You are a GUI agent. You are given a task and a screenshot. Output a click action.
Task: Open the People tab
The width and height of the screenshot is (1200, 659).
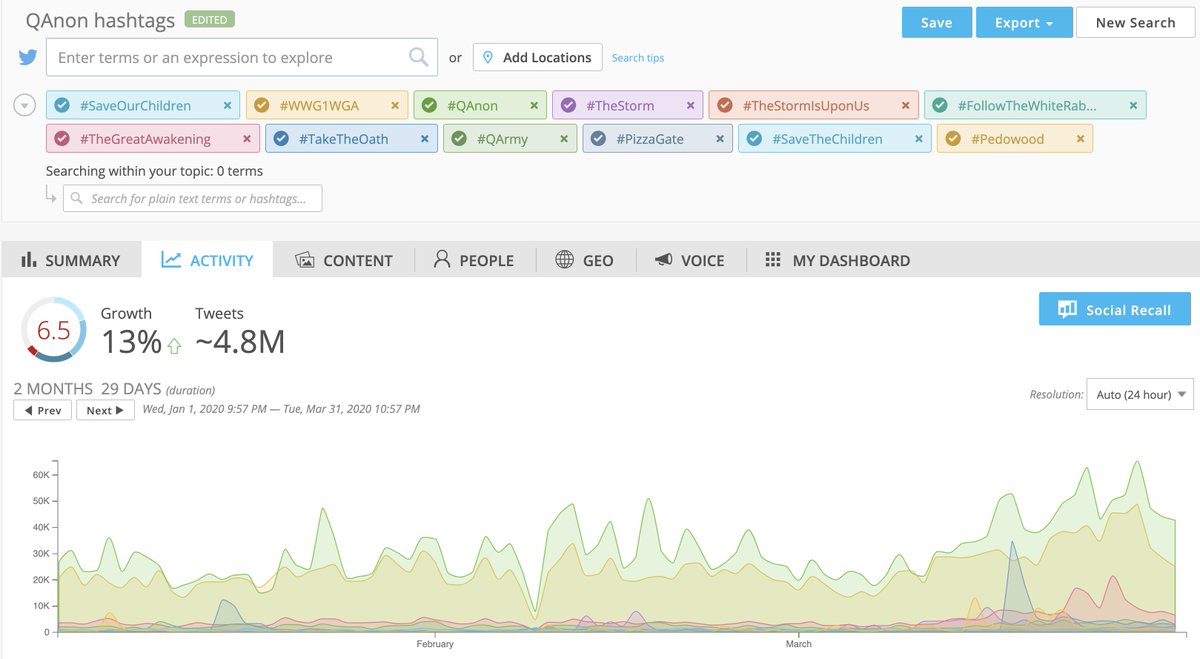point(474,260)
